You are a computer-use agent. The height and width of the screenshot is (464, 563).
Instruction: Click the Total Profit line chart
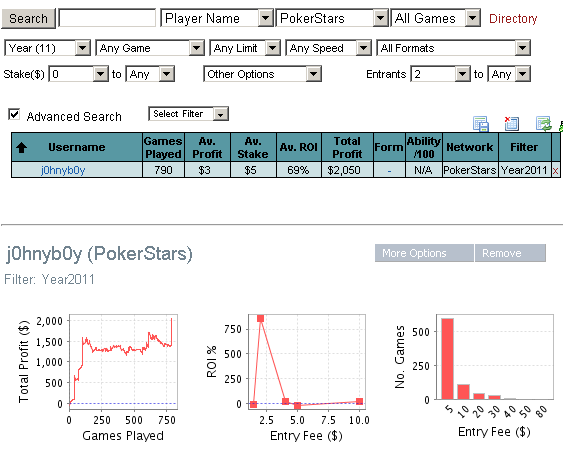(x=123, y=362)
